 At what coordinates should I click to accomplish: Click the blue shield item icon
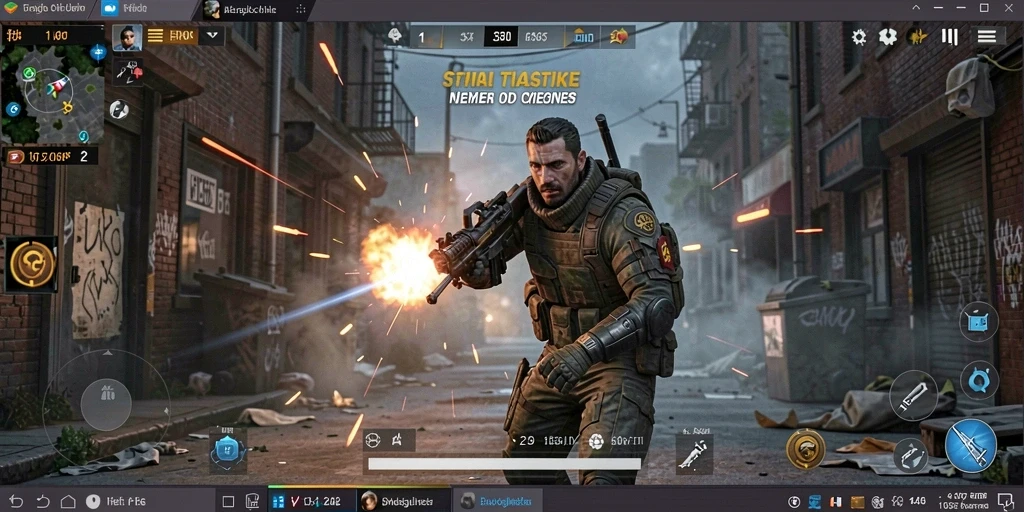[228, 451]
